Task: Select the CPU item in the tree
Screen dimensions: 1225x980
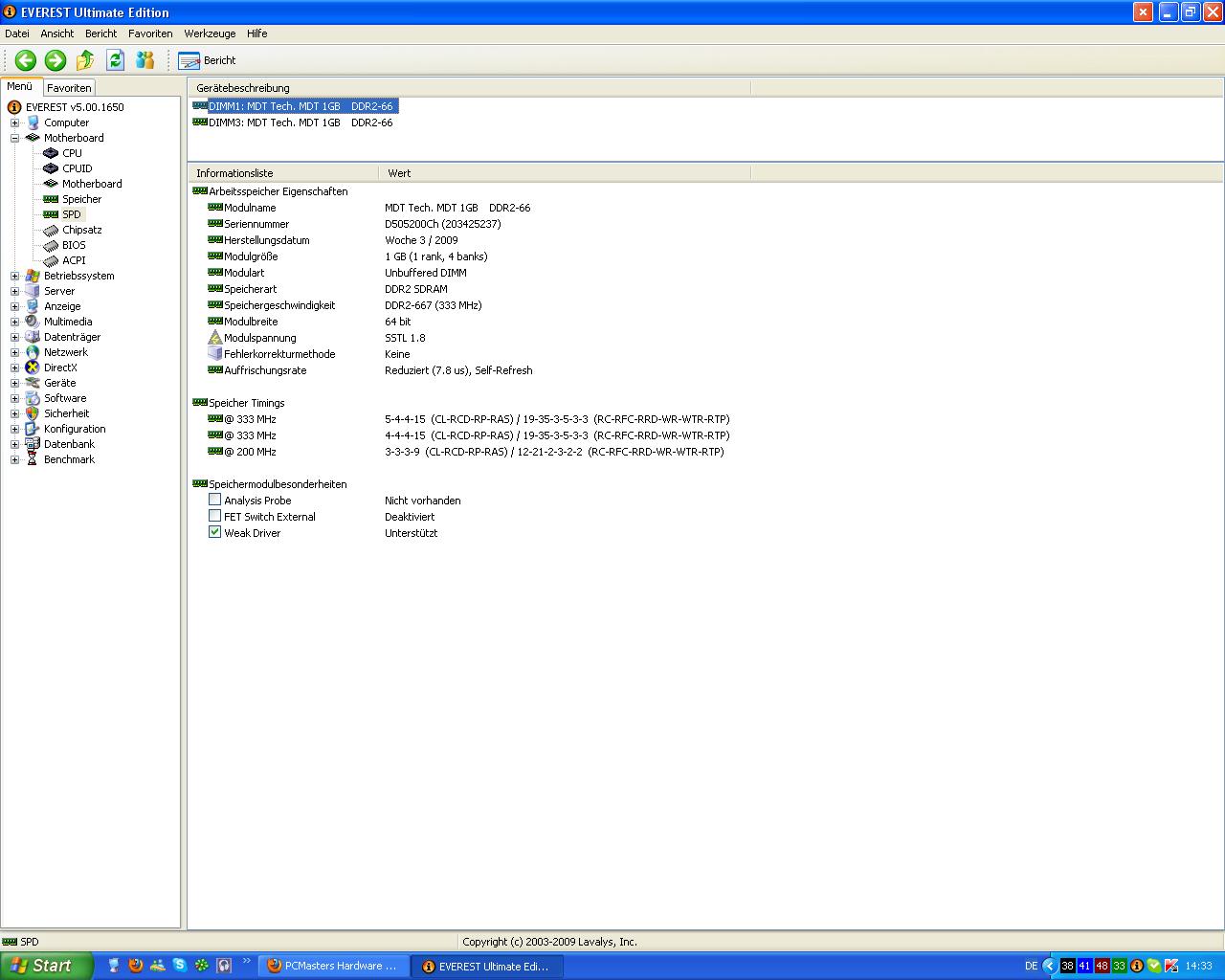Action: point(72,153)
